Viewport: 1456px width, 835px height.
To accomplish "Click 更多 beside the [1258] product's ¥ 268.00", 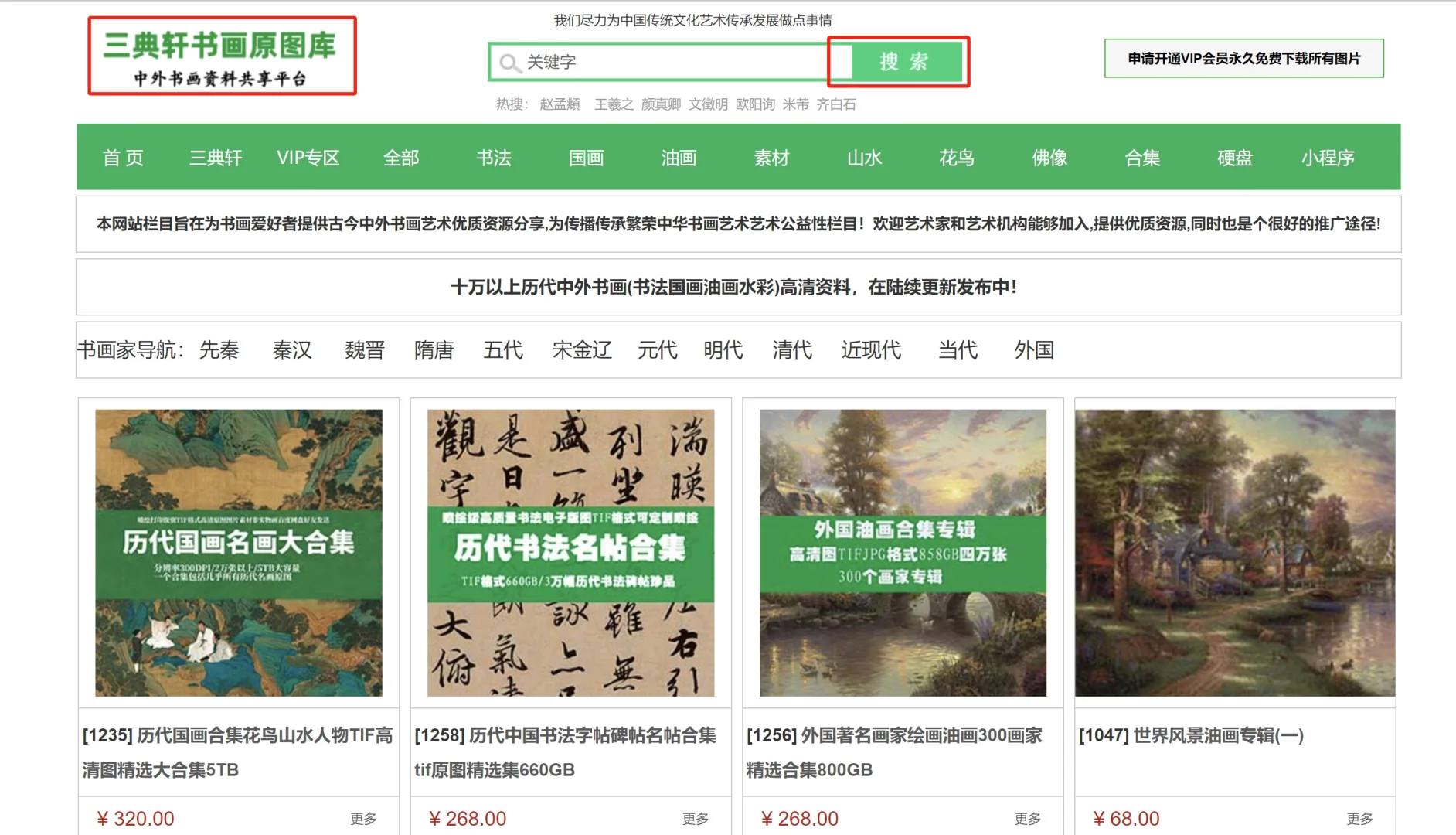I will pos(696,819).
